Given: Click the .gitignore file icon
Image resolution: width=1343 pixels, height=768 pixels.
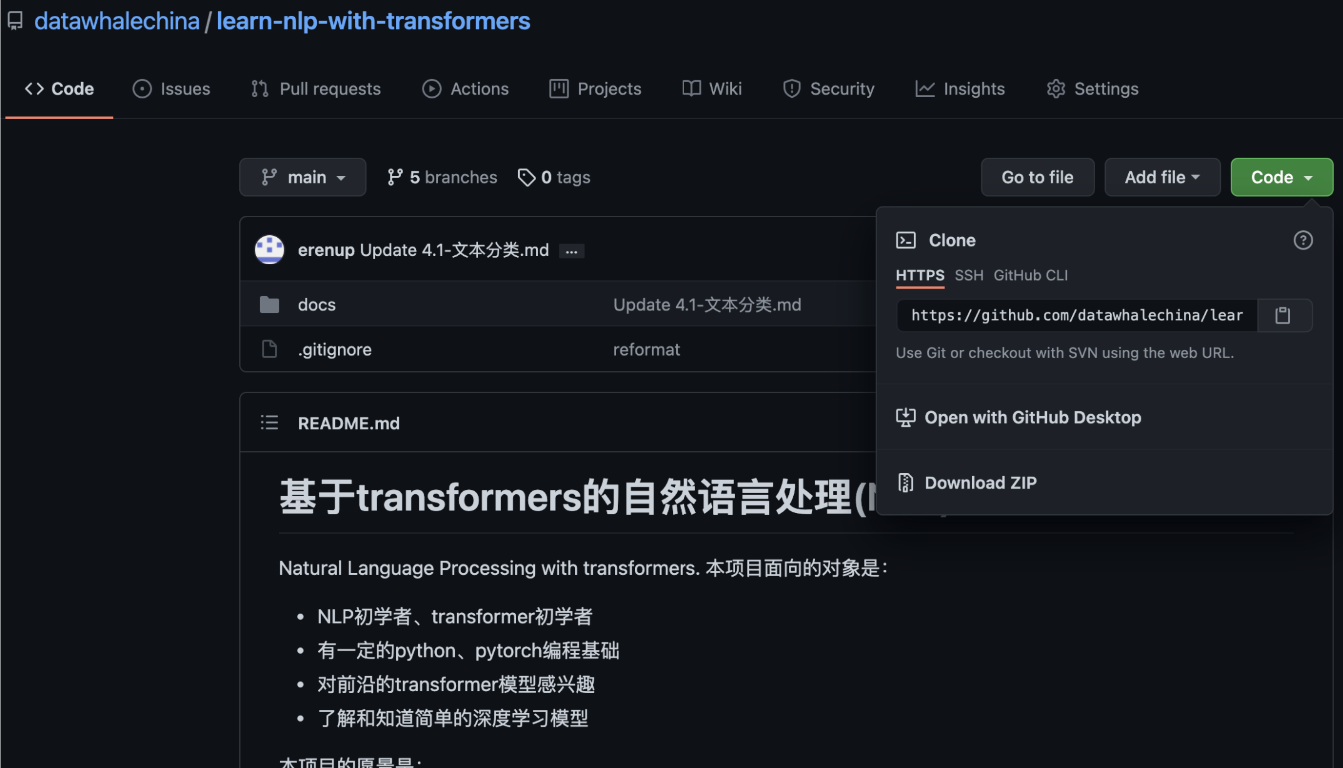Looking at the screenshot, I should (269, 350).
